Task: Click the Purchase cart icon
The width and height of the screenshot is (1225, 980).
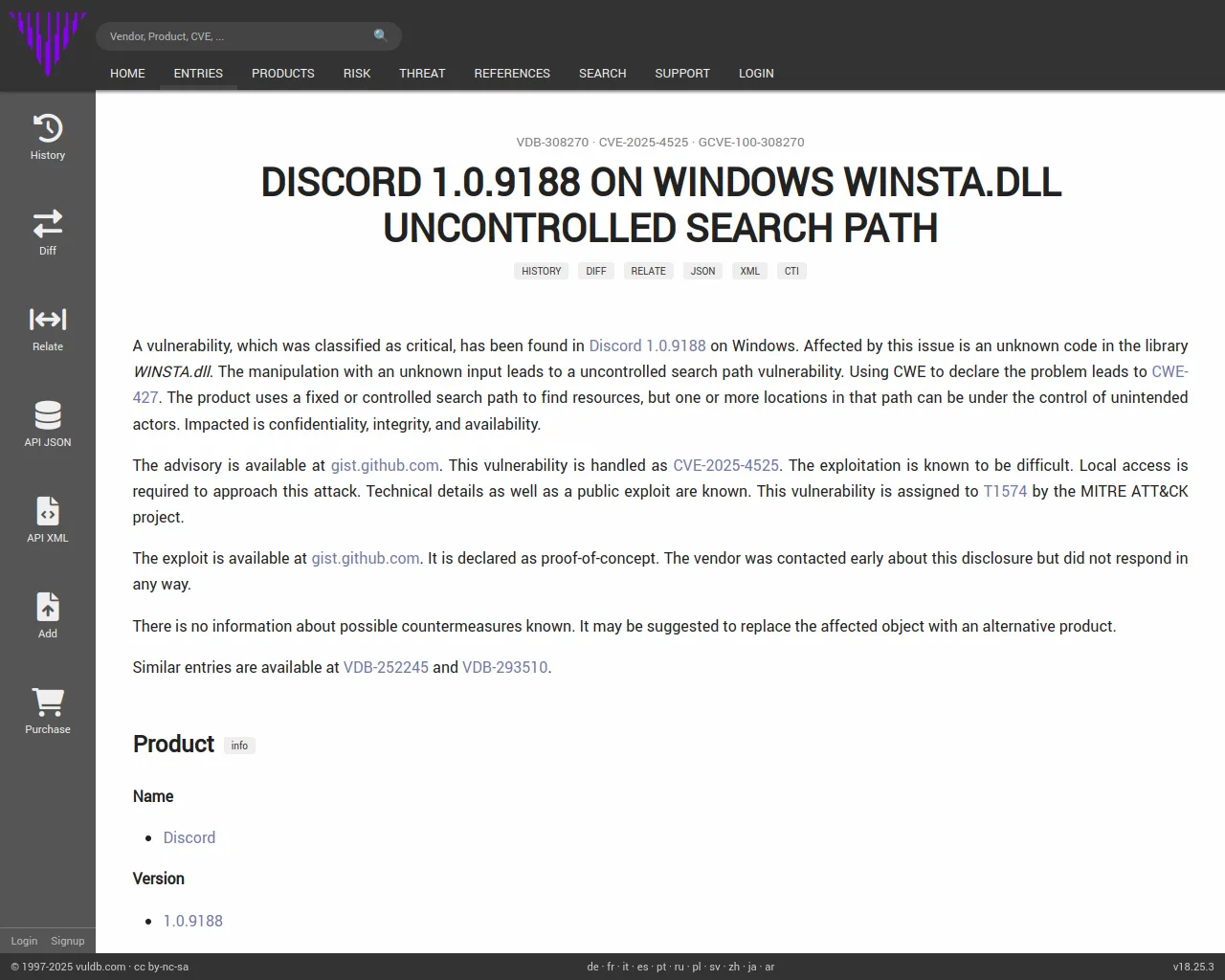Action: pos(48,702)
